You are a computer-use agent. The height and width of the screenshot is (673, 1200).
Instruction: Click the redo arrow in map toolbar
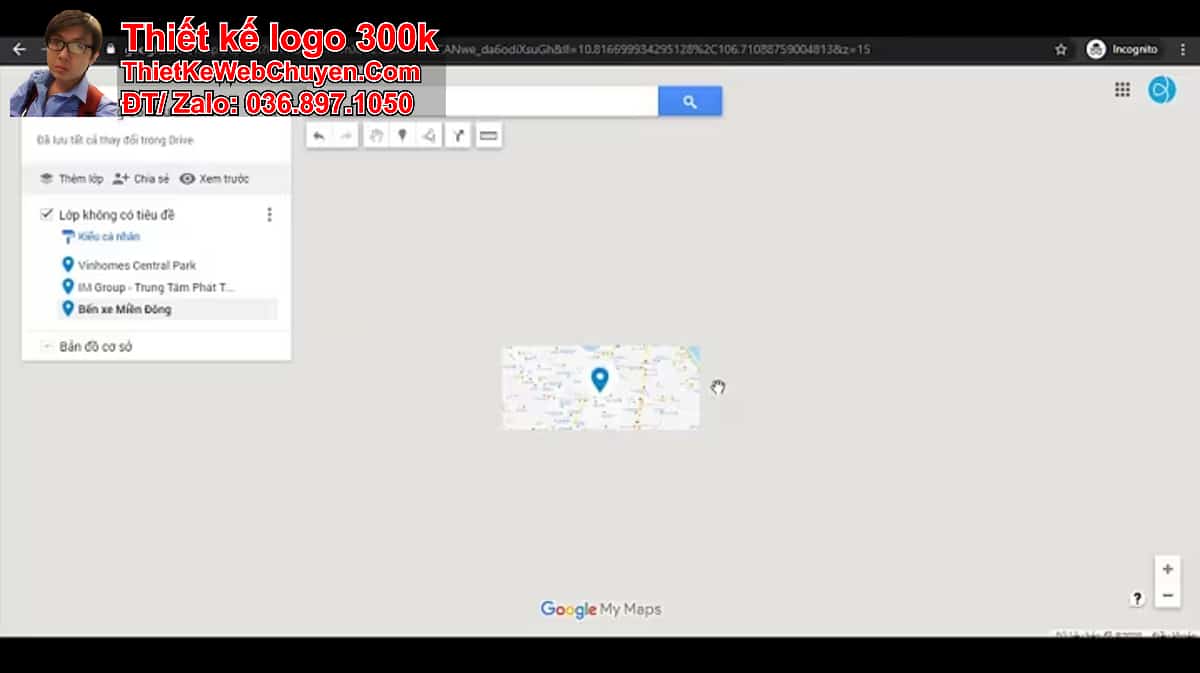point(345,136)
